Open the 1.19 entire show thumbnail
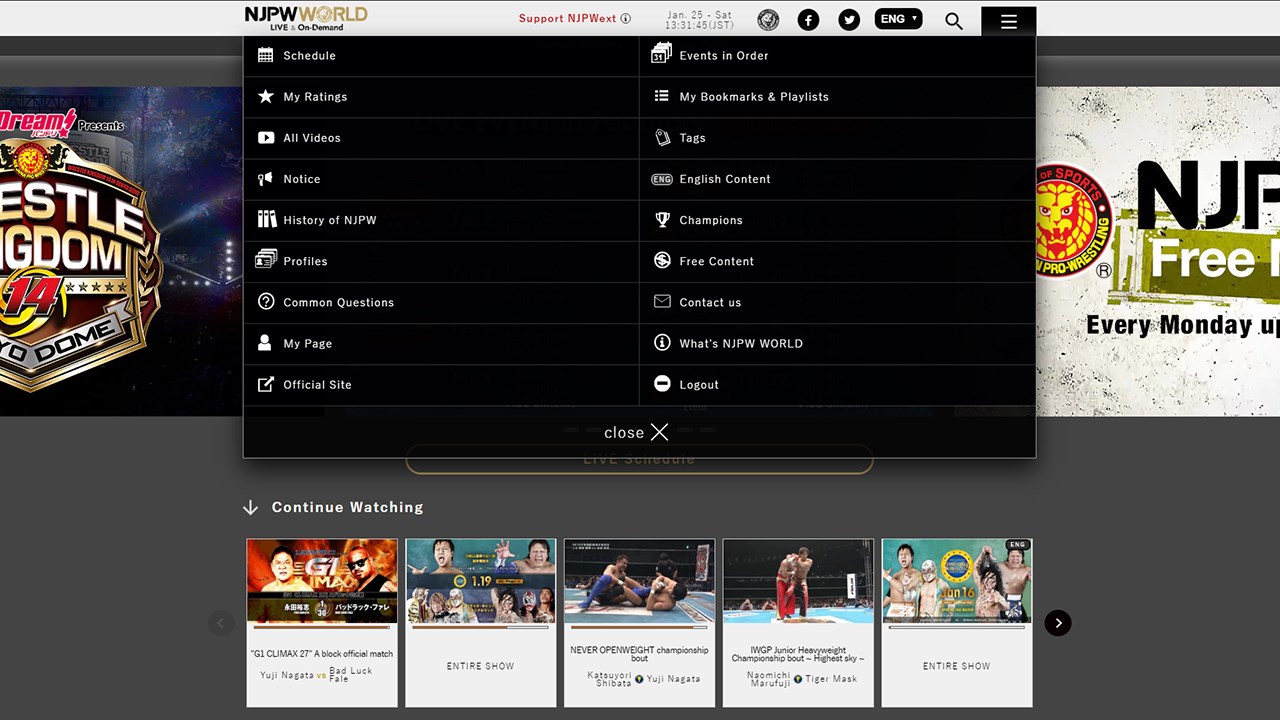Screen dimensions: 1280x720 [x=481, y=581]
